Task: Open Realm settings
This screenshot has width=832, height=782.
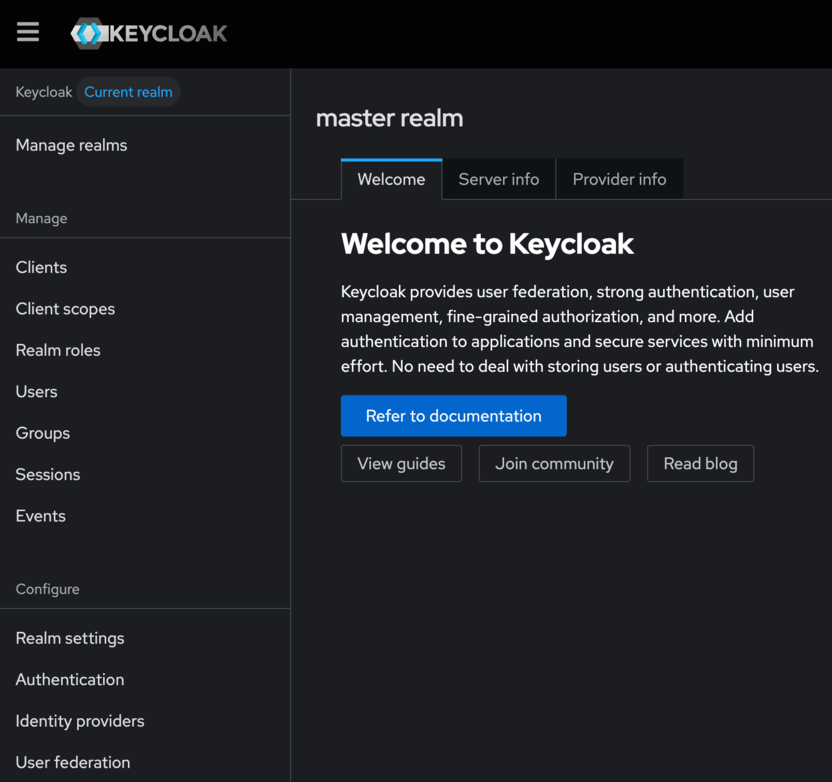Action: [x=70, y=638]
